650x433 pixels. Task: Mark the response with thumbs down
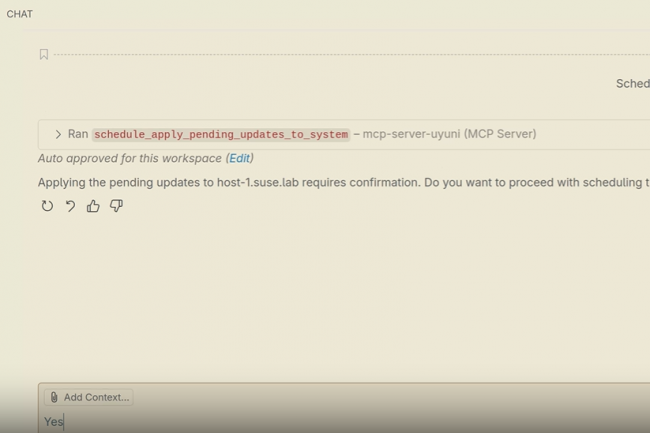coord(116,206)
